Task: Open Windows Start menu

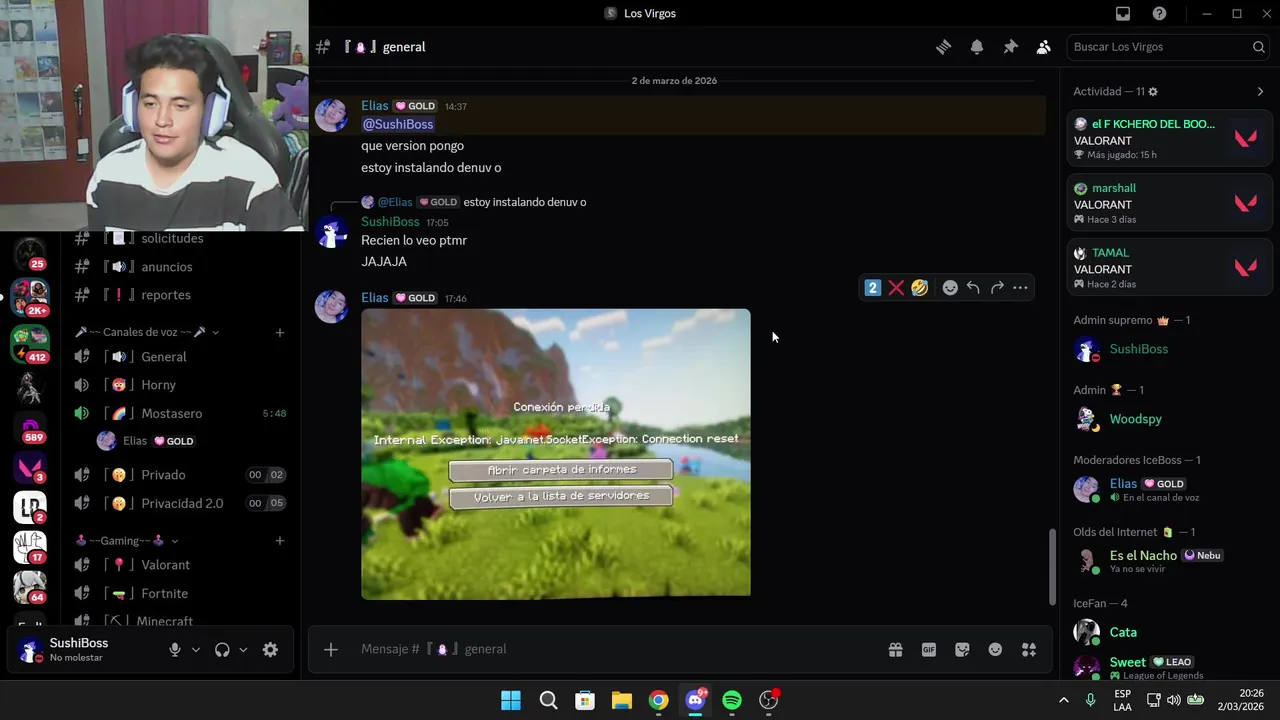Action: [x=511, y=700]
